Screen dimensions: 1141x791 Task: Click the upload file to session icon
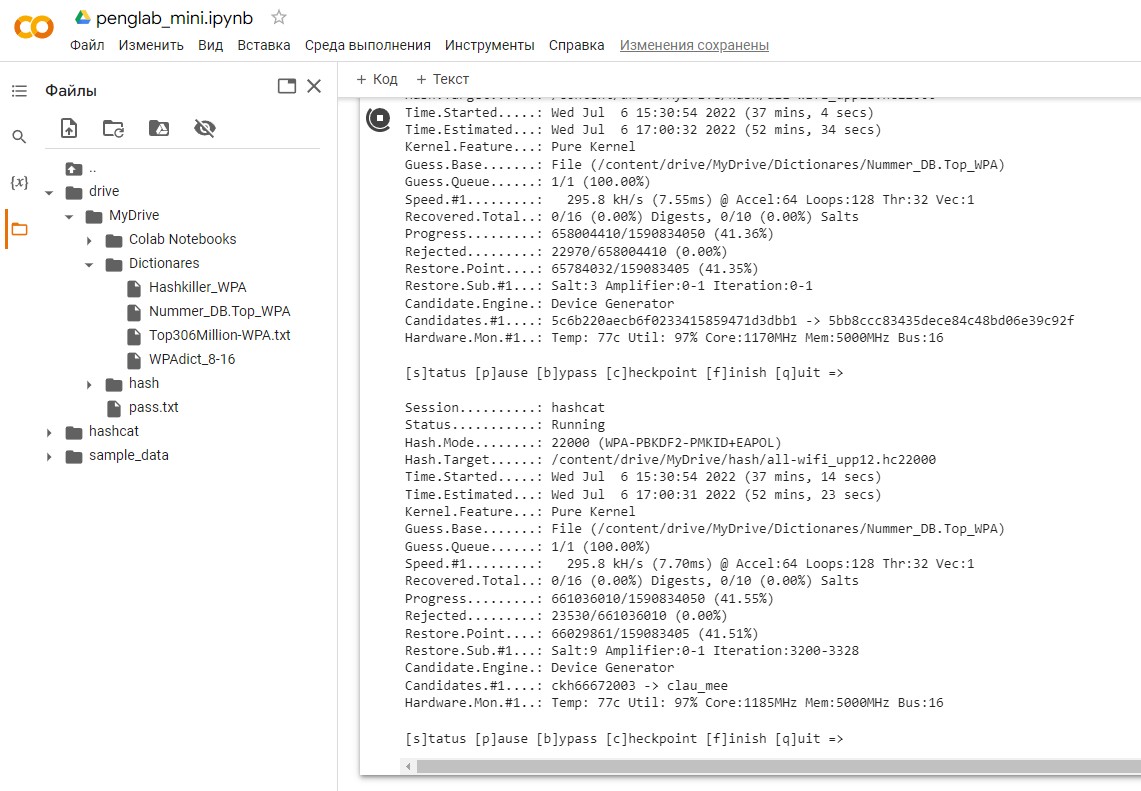(69, 128)
